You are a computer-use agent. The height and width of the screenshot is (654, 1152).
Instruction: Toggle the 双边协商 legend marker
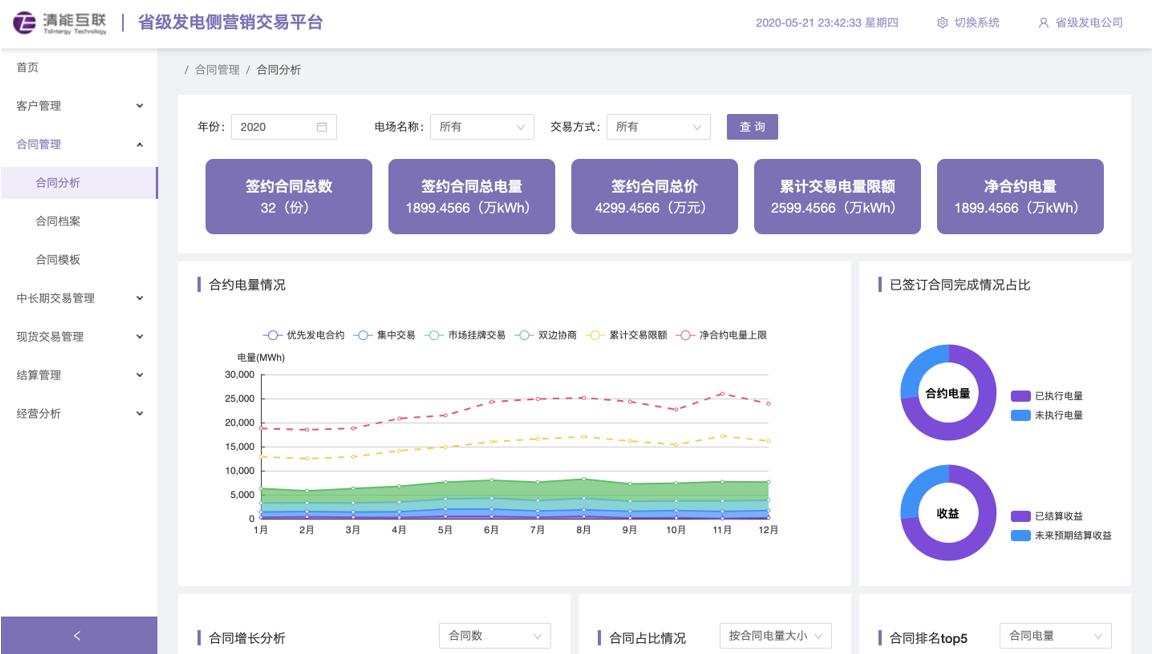pyautogui.click(x=525, y=335)
